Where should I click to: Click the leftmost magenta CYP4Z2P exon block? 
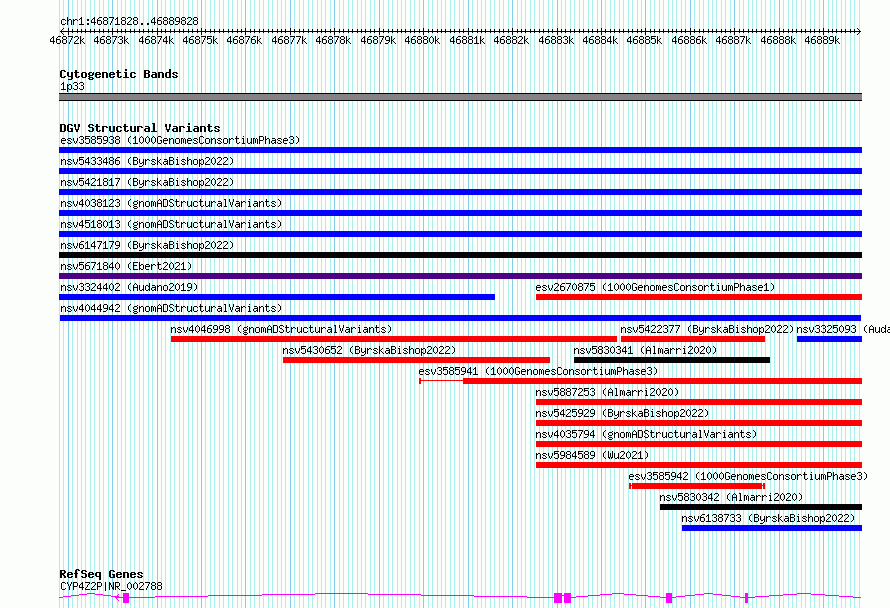tap(126, 598)
